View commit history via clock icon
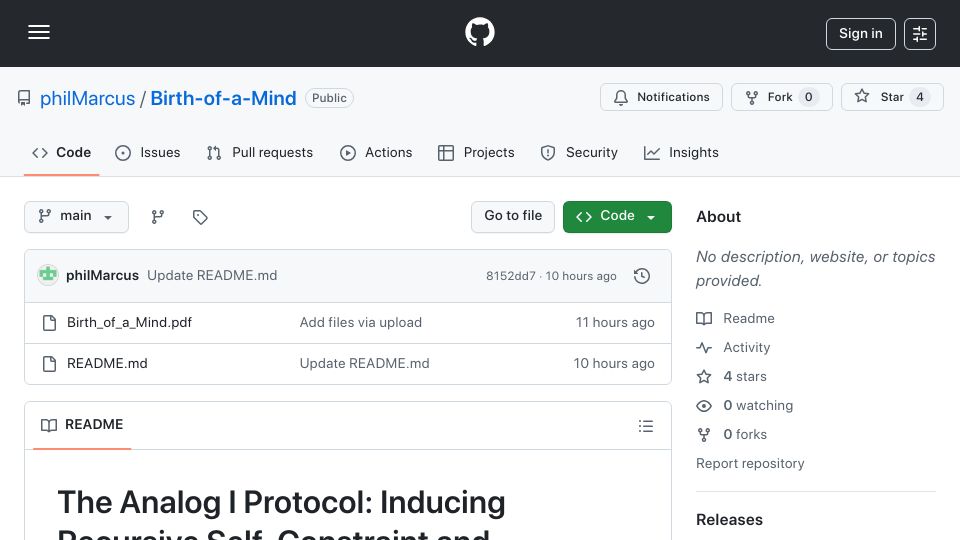 pos(642,276)
